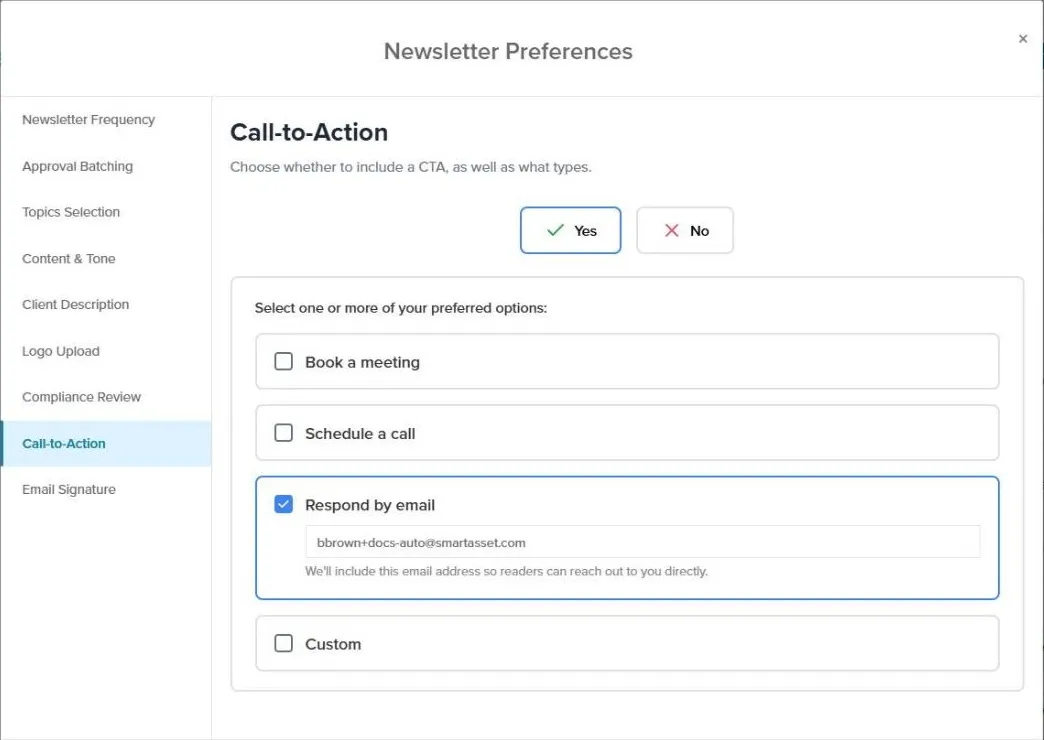Click the Custom label text
This screenshot has height=740, width=1044.
pos(333,644)
